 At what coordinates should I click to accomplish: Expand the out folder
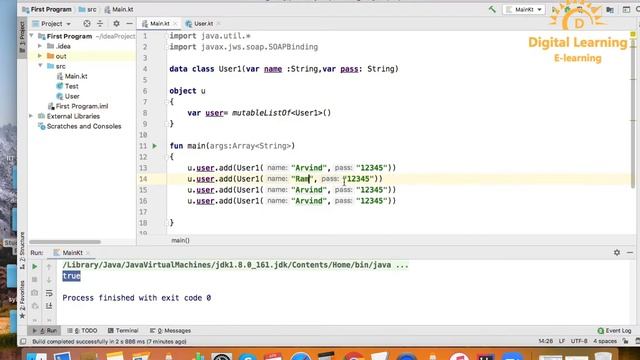pyautogui.click(x=40, y=56)
